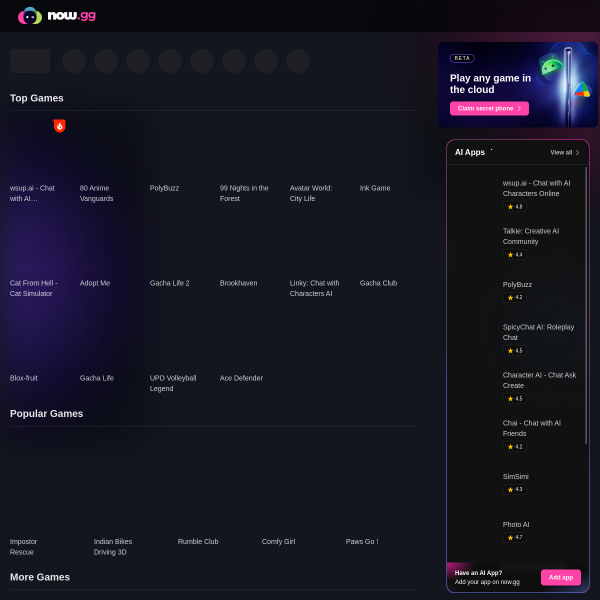Click the Android robot icon in banner
Image resolution: width=600 pixels, height=600 pixels.
550,68
